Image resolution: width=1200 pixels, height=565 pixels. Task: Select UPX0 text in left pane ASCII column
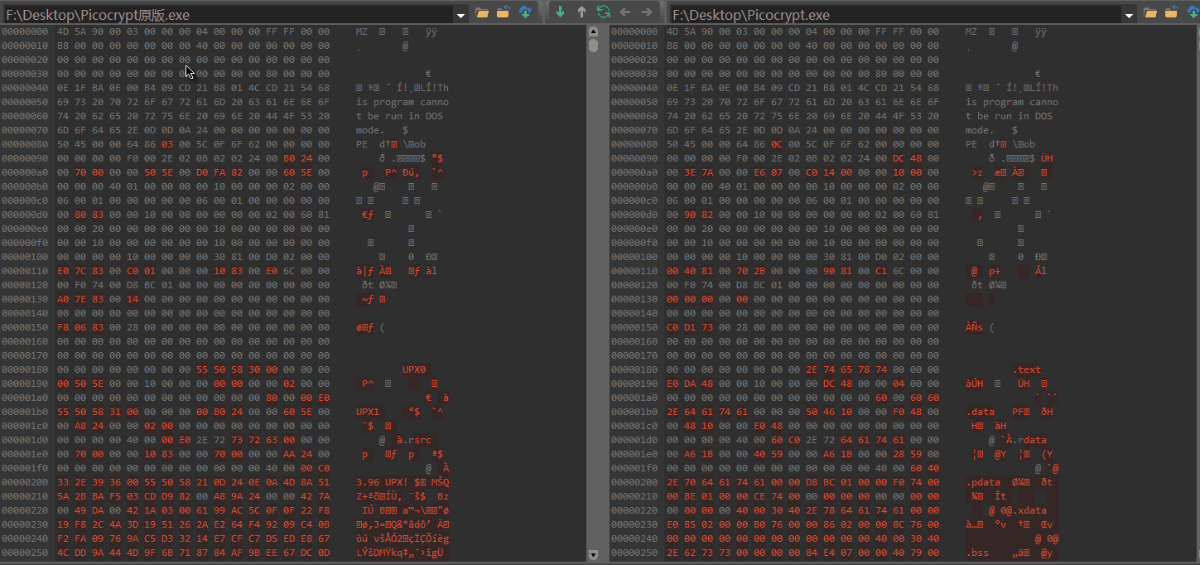point(414,370)
